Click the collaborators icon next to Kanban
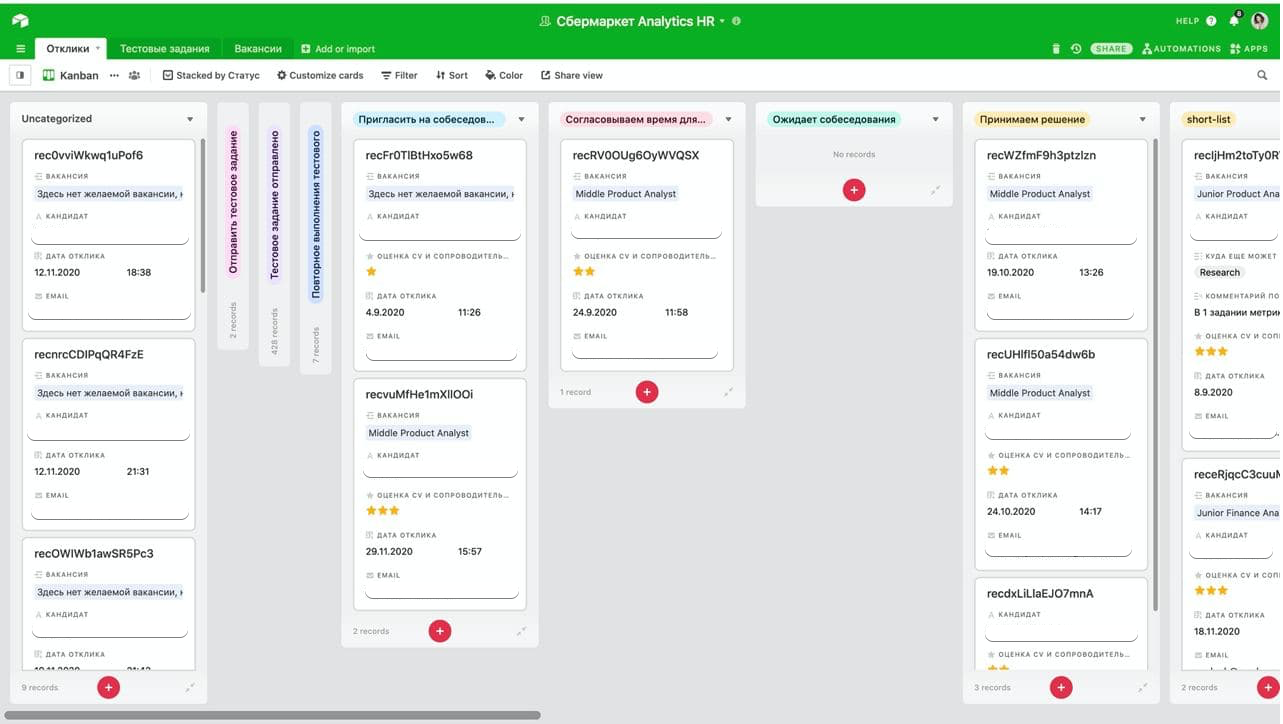 pos(134,75)
